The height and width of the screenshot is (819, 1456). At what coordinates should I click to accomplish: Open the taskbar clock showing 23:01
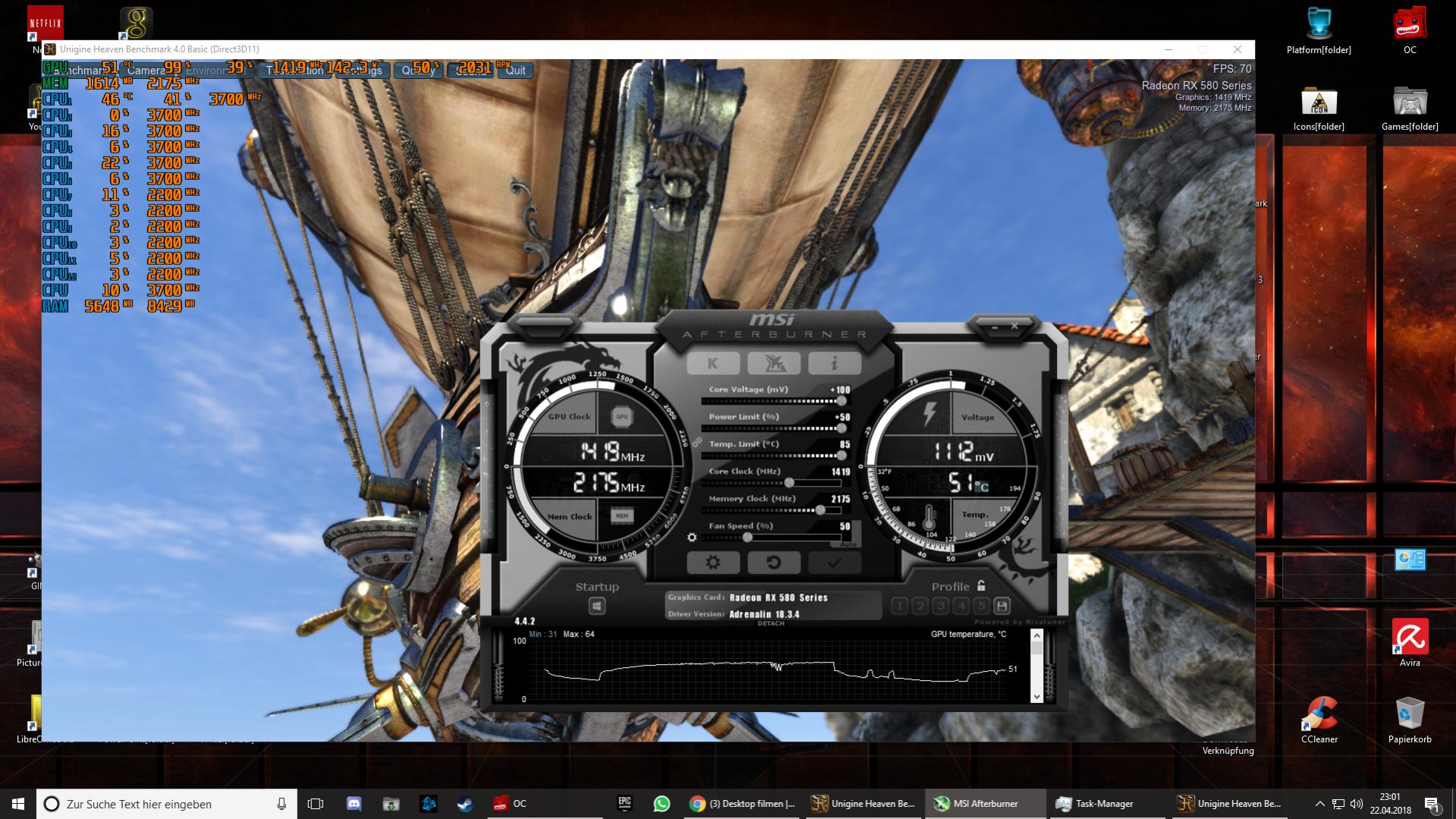pyautogui.click(x=1391, y=804)
